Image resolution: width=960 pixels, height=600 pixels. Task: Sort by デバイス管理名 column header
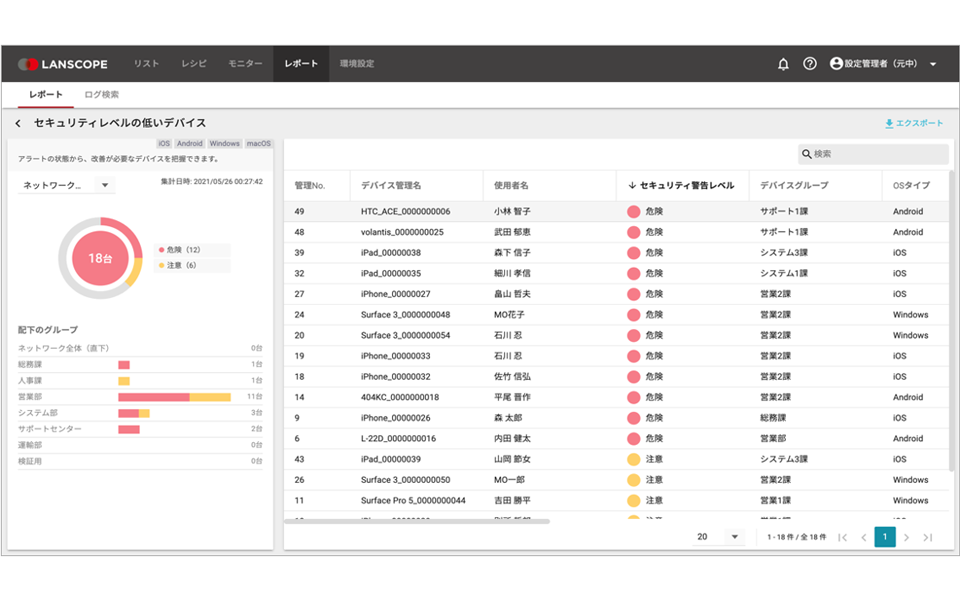pos(391,186)
